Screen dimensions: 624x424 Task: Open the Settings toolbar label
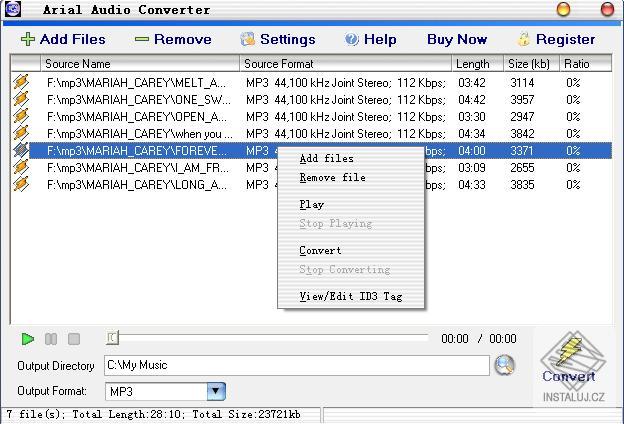pos(288,39)
